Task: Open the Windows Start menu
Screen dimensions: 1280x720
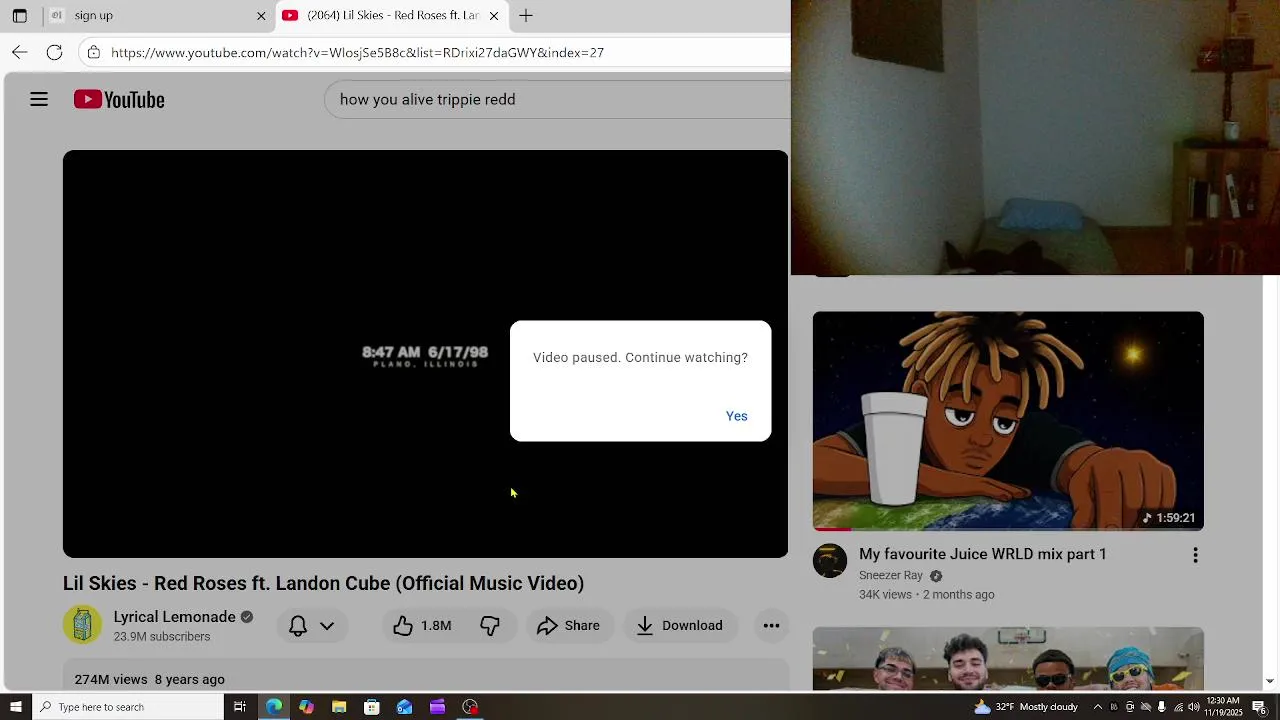Action: pyautogui.click(x=15, y=707)
